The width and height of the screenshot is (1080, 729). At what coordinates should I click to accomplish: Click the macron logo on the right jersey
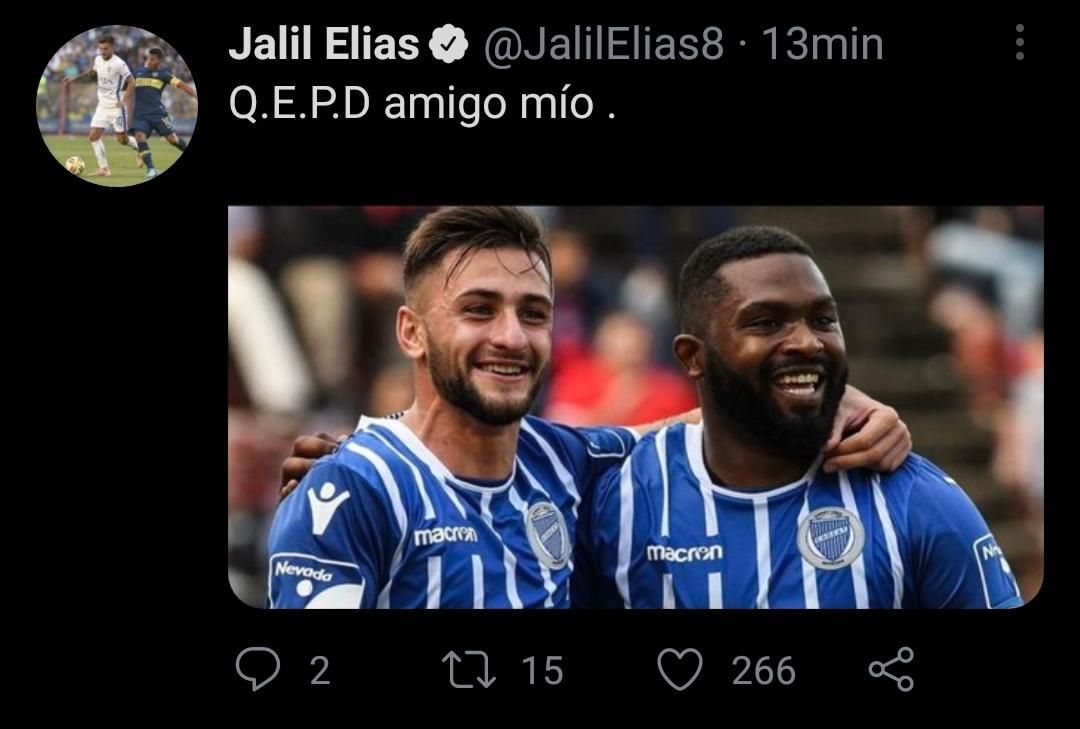[x=684, y=553]
